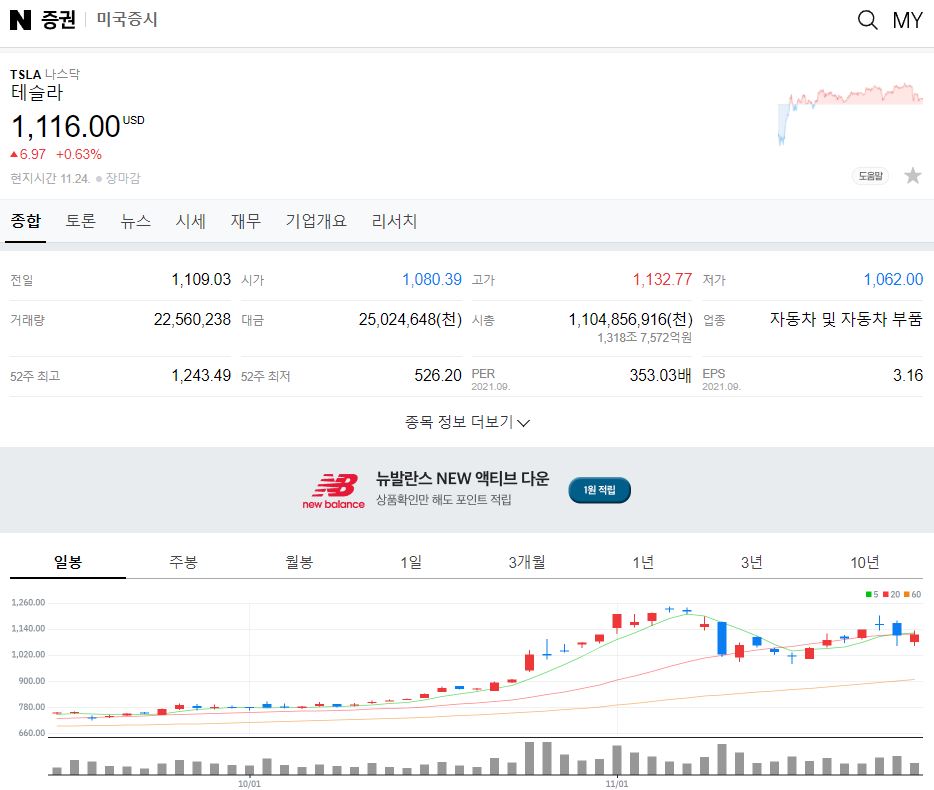
Task: Click the +0.63% change percentage
Action: [x=79, y=154]
